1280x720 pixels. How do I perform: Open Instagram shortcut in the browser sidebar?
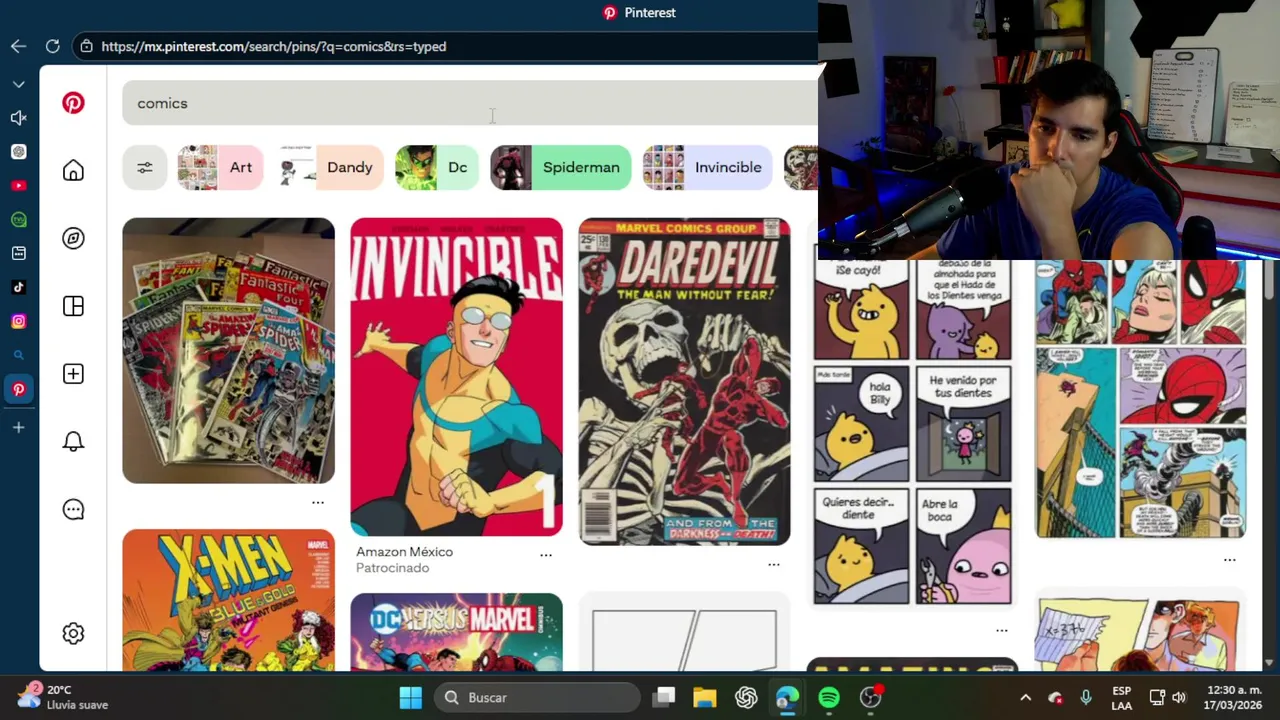click(x=18, y=321)
